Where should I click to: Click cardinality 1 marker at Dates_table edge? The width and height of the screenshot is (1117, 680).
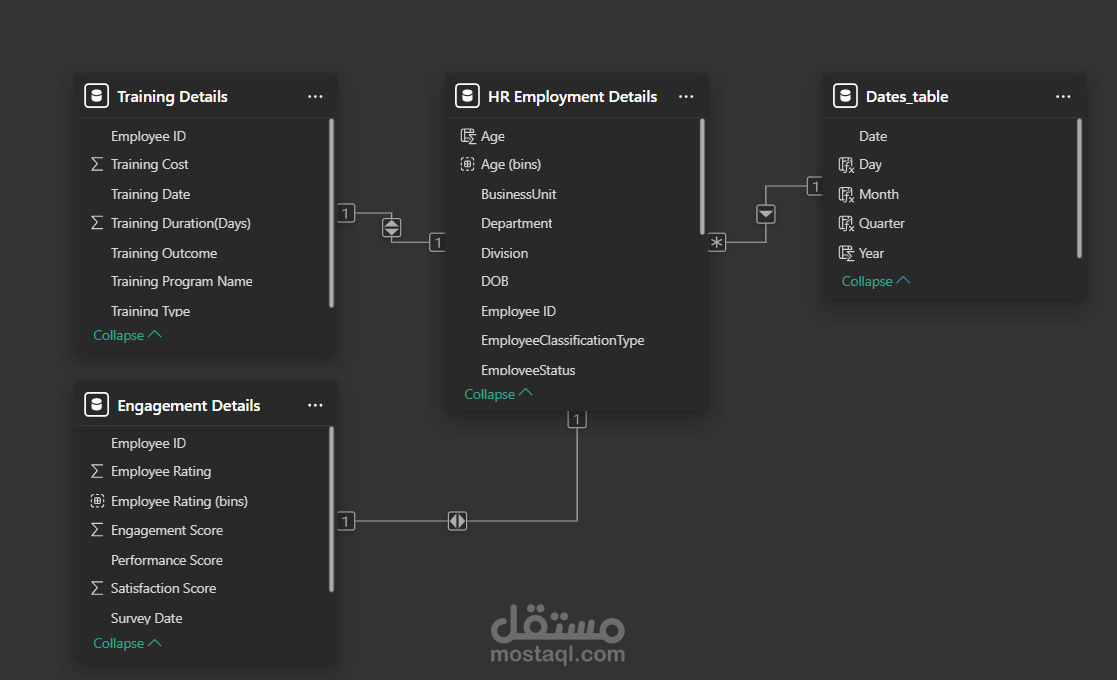(815, 187)
